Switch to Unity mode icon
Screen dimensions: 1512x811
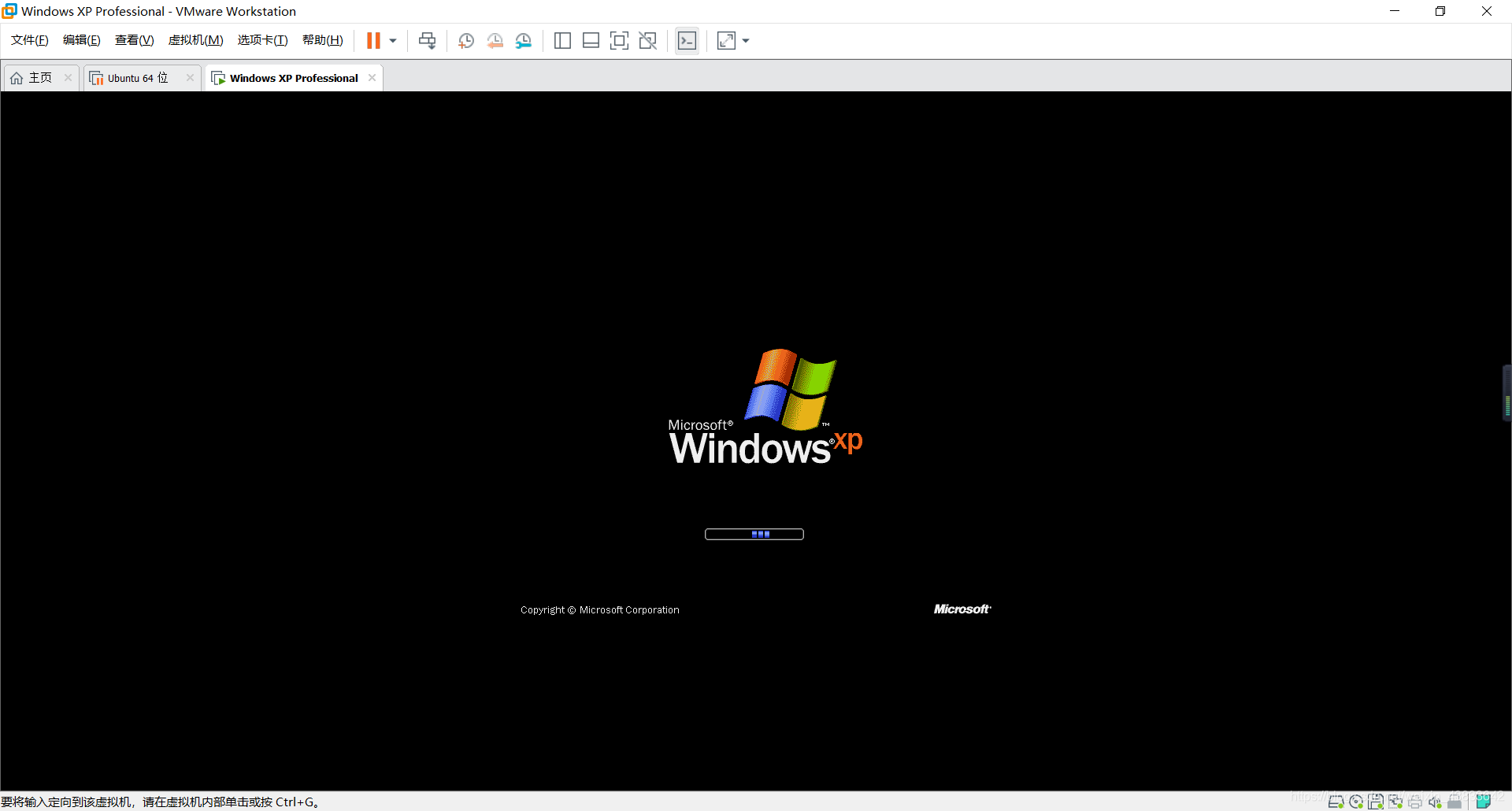tap(647, 41)
